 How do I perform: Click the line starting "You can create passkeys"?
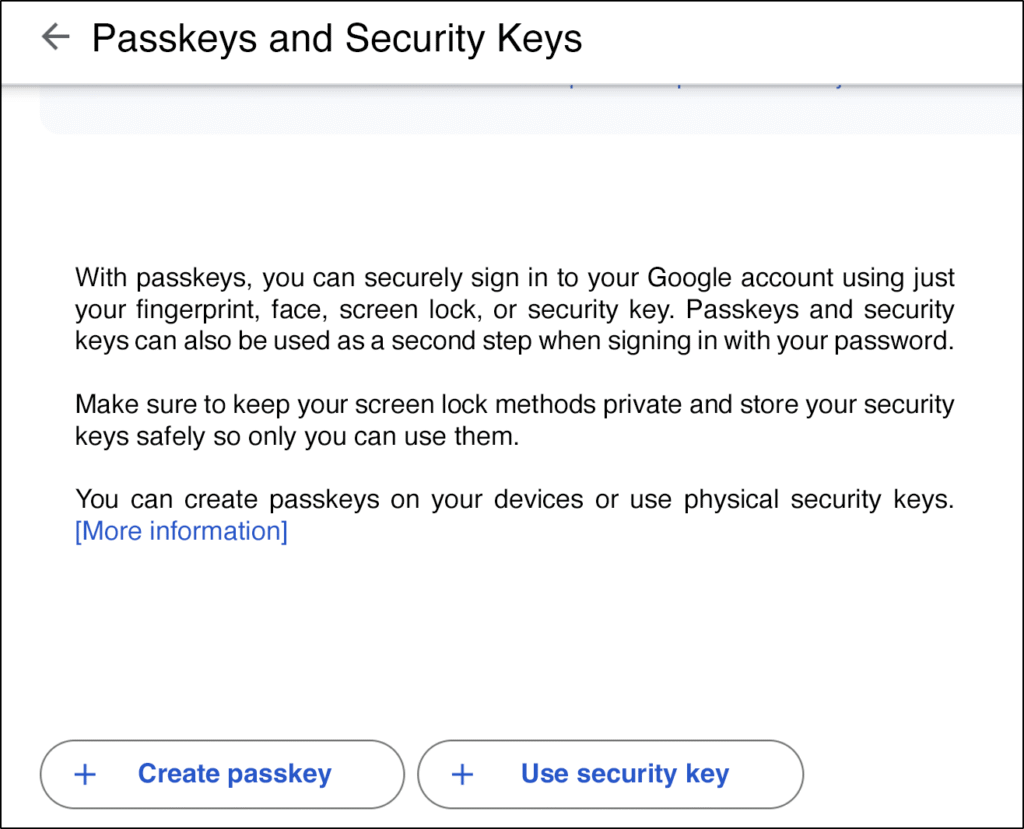514,499
